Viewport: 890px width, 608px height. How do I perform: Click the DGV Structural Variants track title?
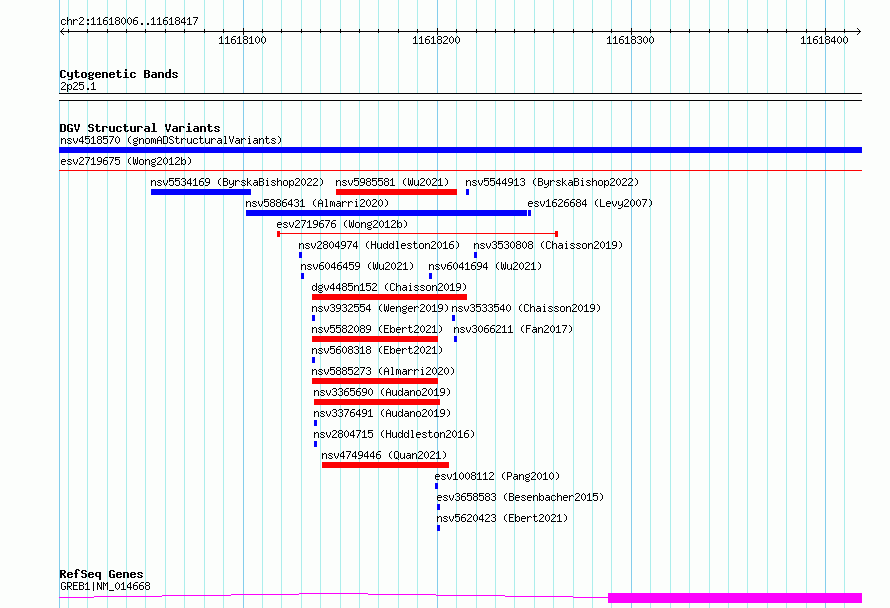pyautogui.click(x=140, y=128)
